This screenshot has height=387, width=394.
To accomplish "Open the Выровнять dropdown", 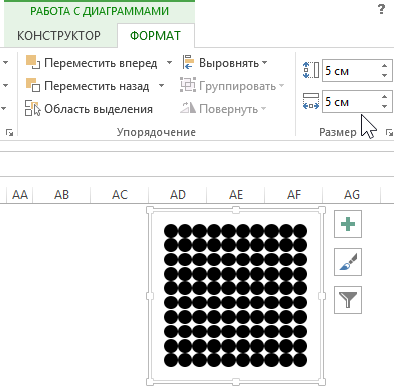I will pos(225,63).
